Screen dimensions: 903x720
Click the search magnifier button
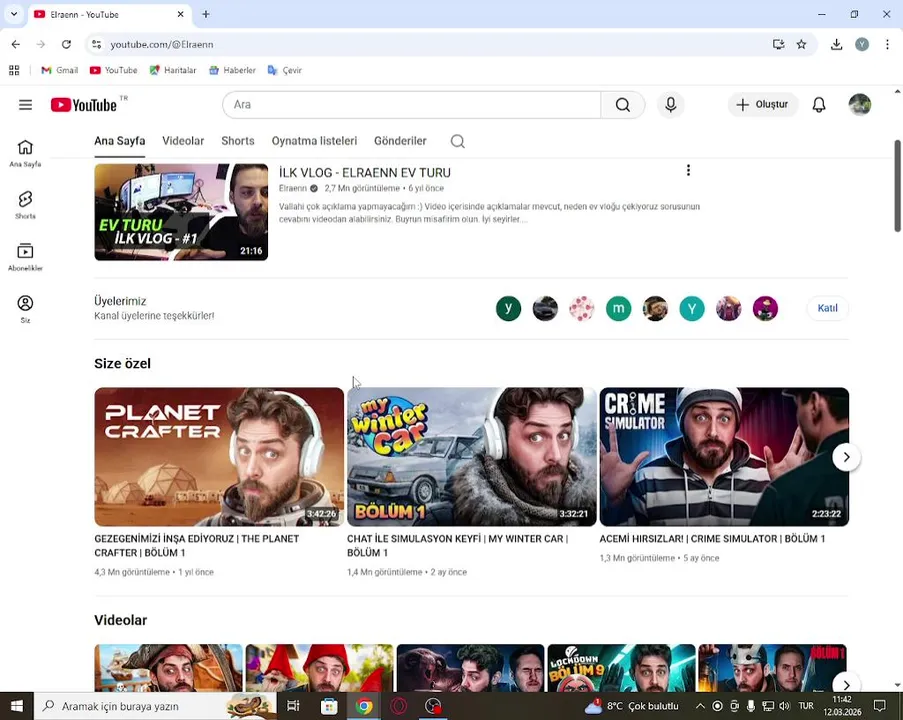(x=623, y=105)
